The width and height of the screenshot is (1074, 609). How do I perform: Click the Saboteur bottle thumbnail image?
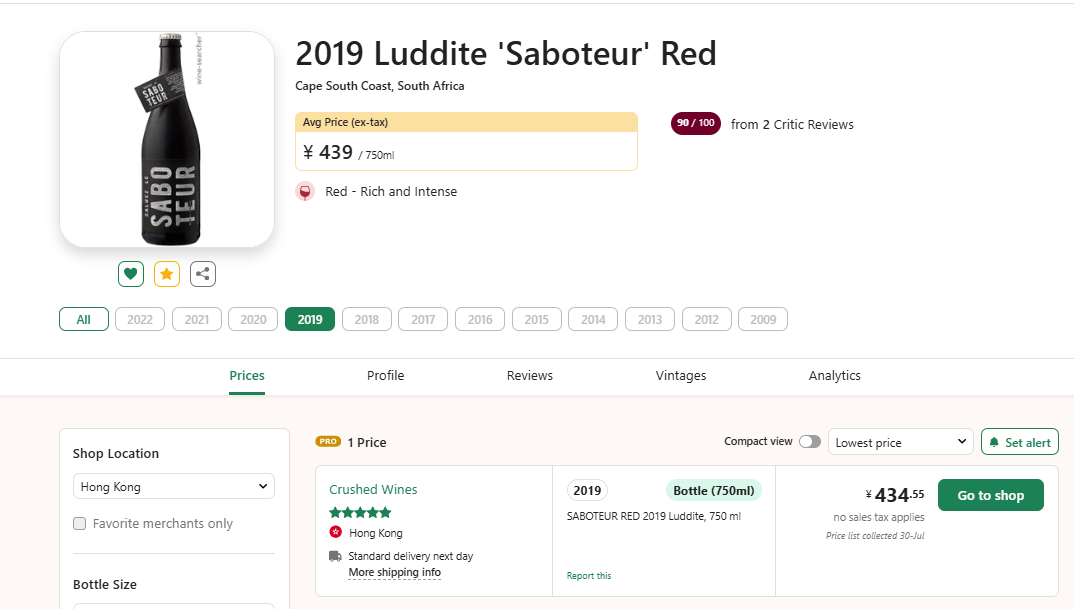pos(167,139)
